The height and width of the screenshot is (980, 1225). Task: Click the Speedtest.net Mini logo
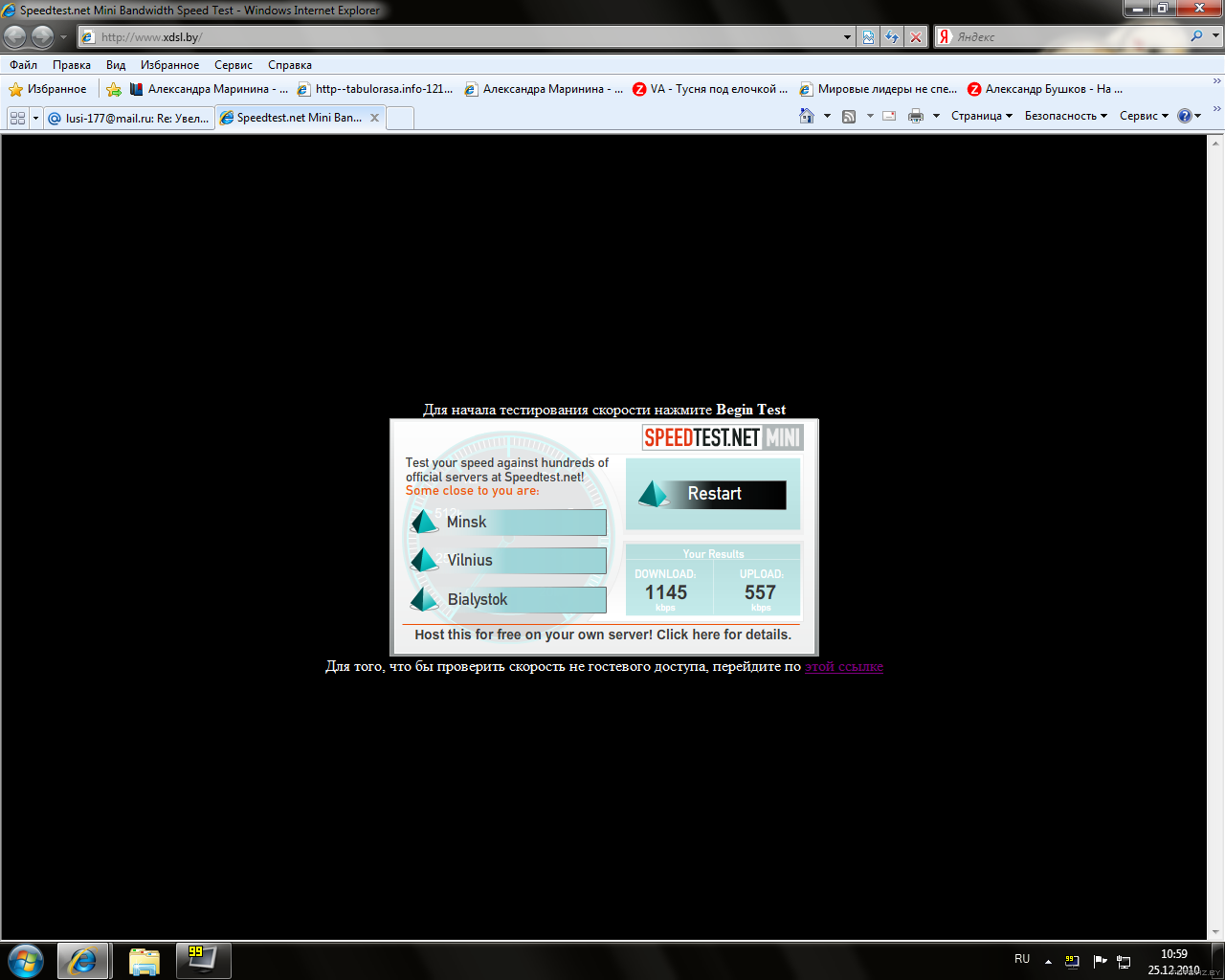(x=723, y=437)
